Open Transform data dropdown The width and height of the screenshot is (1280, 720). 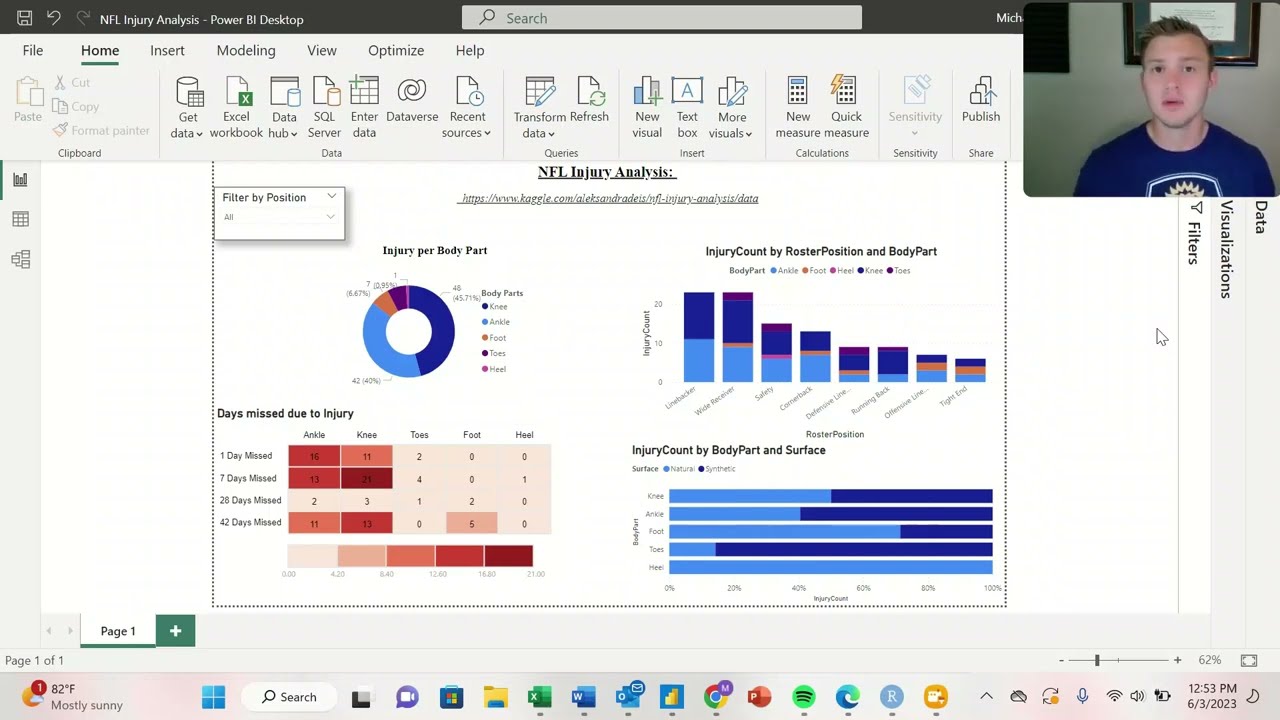[x=552, y=134]
